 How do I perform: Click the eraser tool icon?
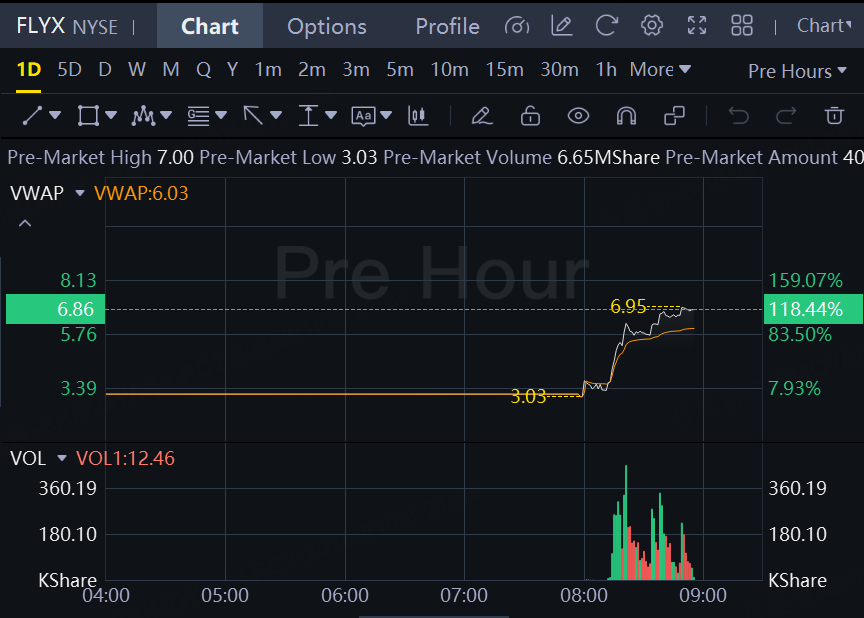point(481,116)
